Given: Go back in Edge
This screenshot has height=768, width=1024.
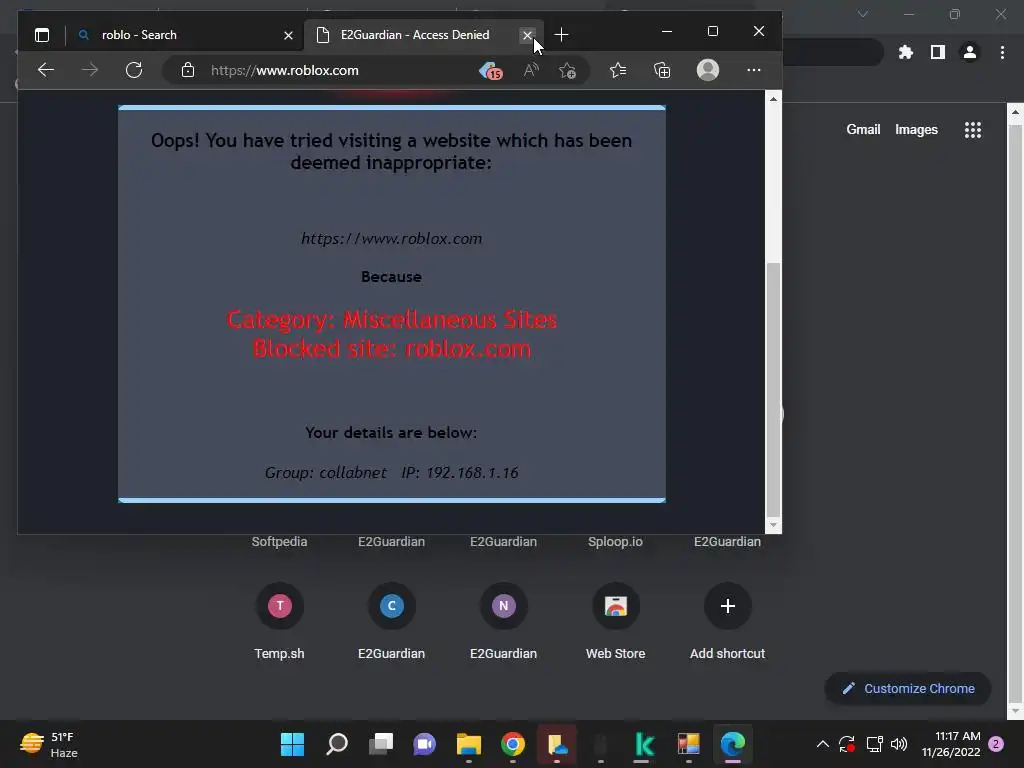Looking at the screenshot, I should [45, 70].
